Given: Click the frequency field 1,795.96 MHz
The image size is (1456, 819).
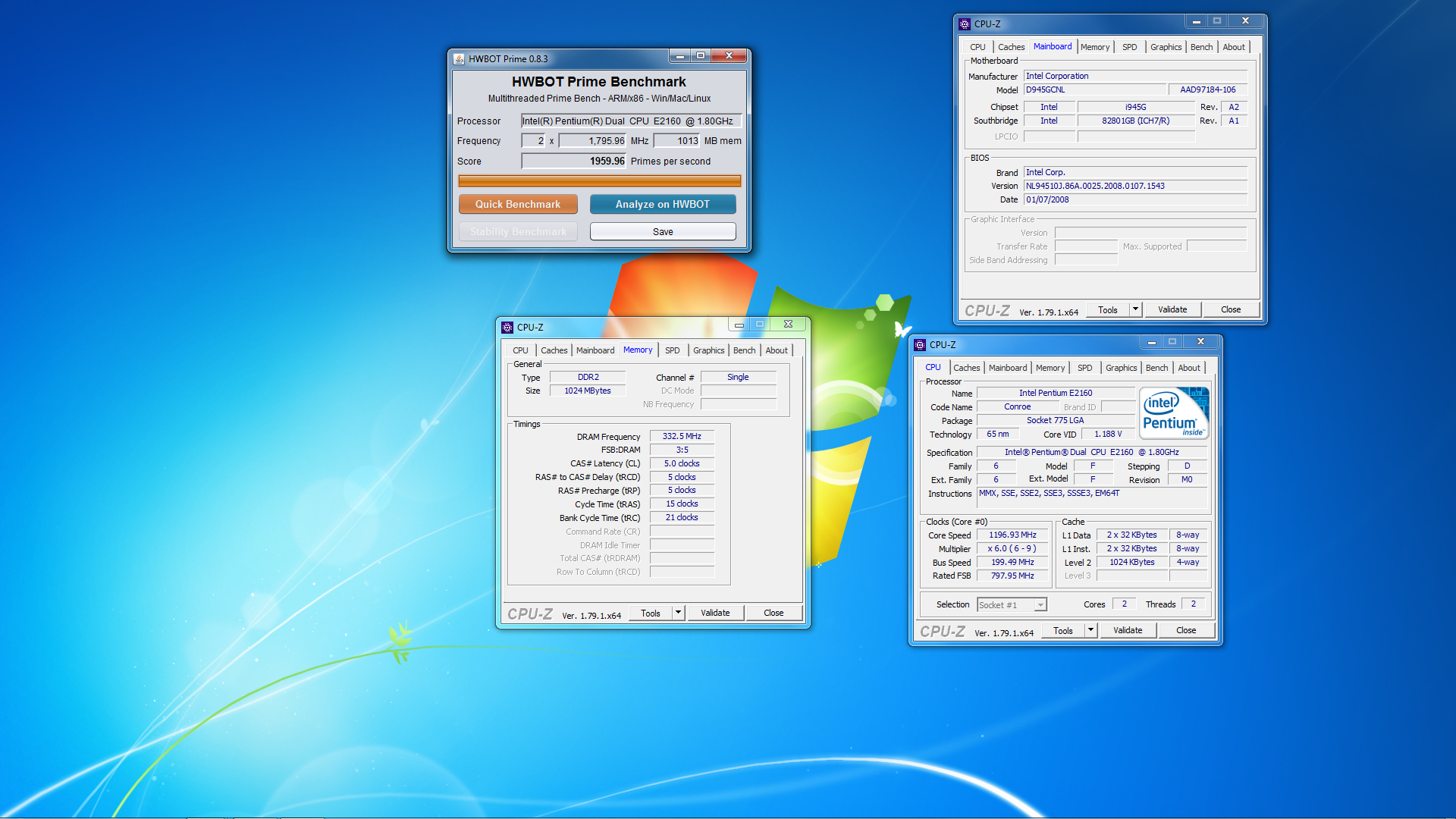Looking at the screenshot, I should [593, 140].
